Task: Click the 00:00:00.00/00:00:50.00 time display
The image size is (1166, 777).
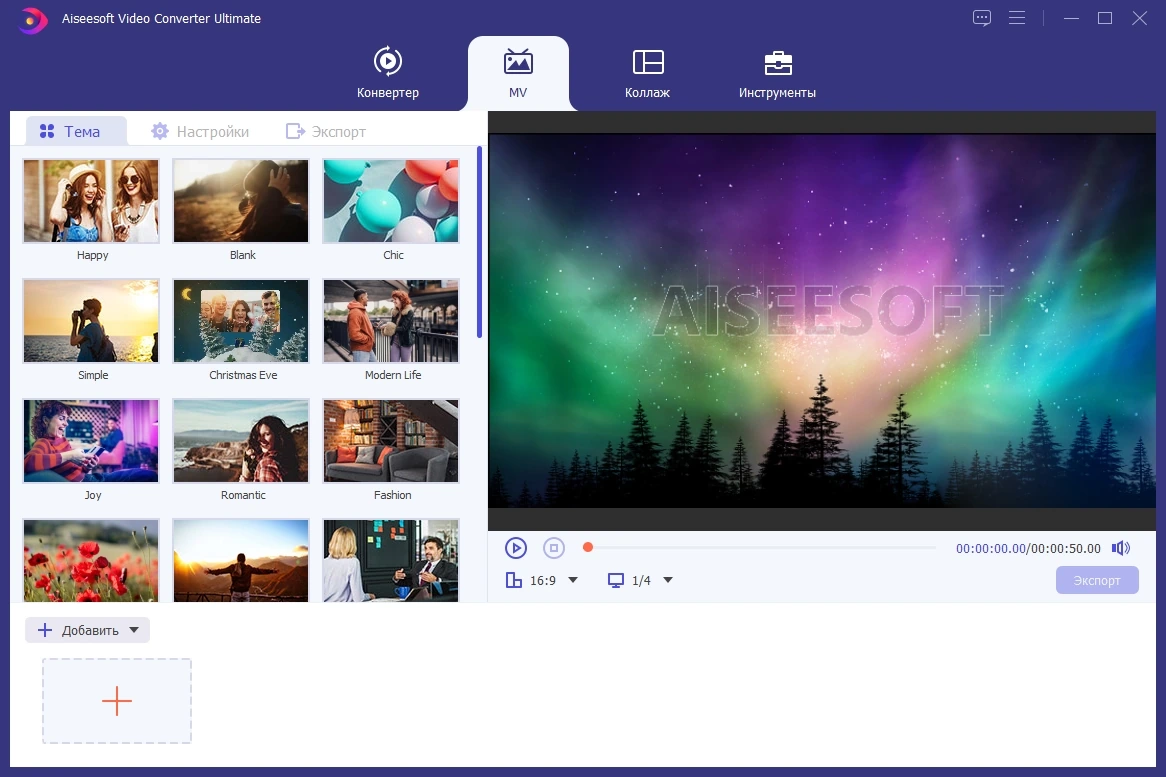Action: pos(1028,548)
